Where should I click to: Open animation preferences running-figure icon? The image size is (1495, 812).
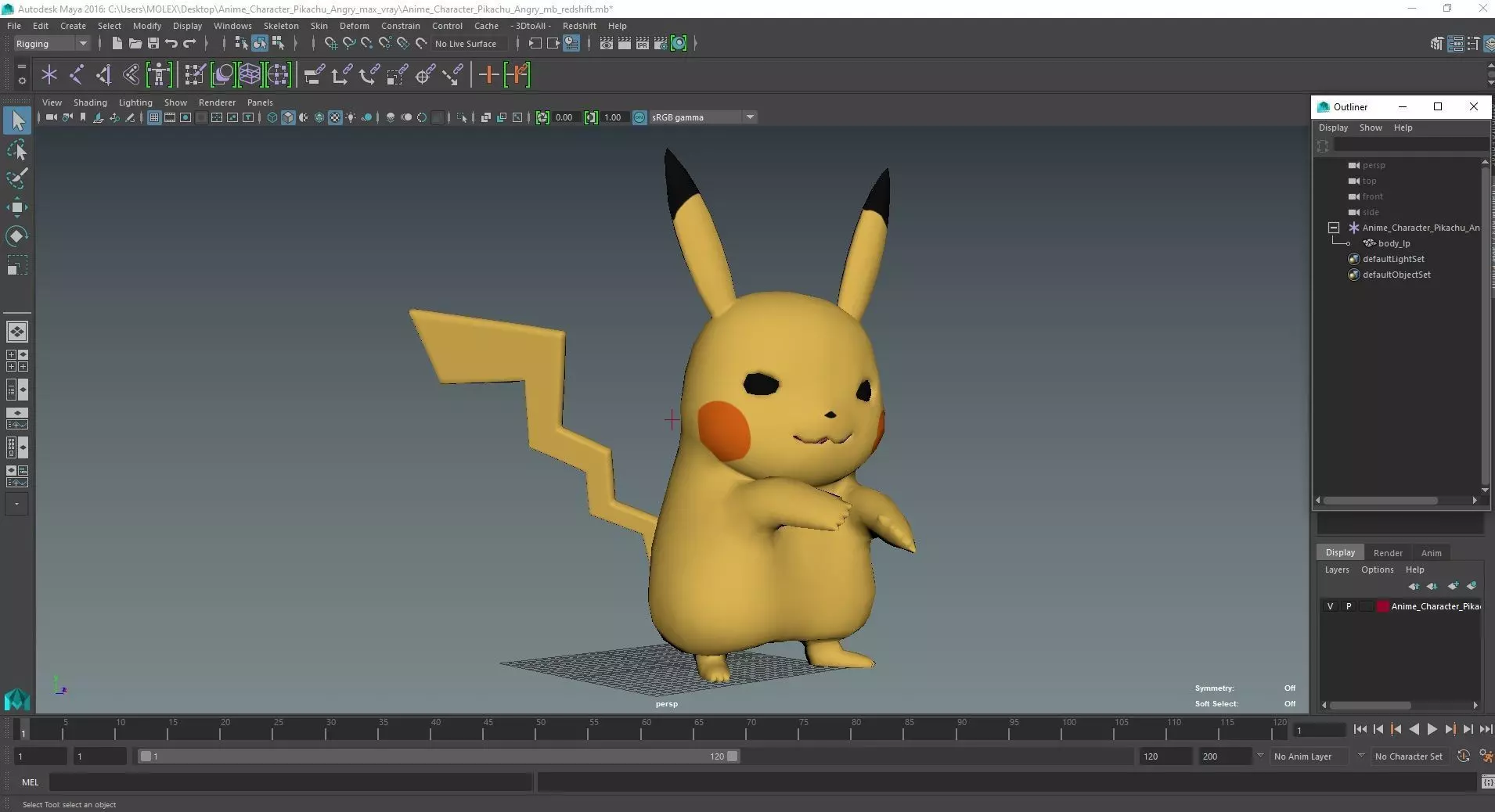click(x=1485, y=756)
